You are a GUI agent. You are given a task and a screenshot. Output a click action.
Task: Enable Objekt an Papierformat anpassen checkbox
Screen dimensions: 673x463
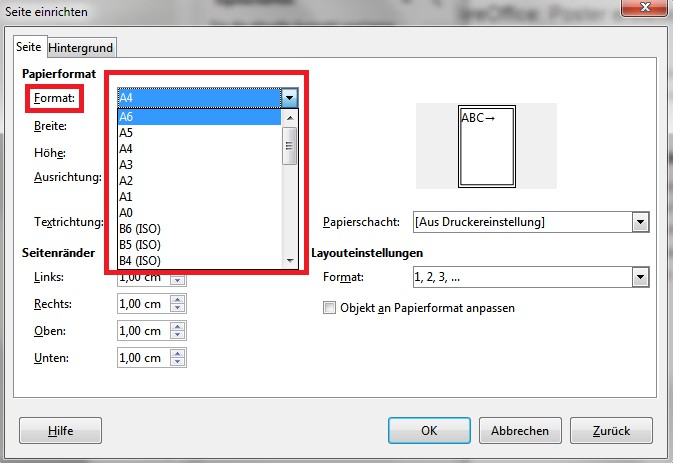click(x=330, y=308)
